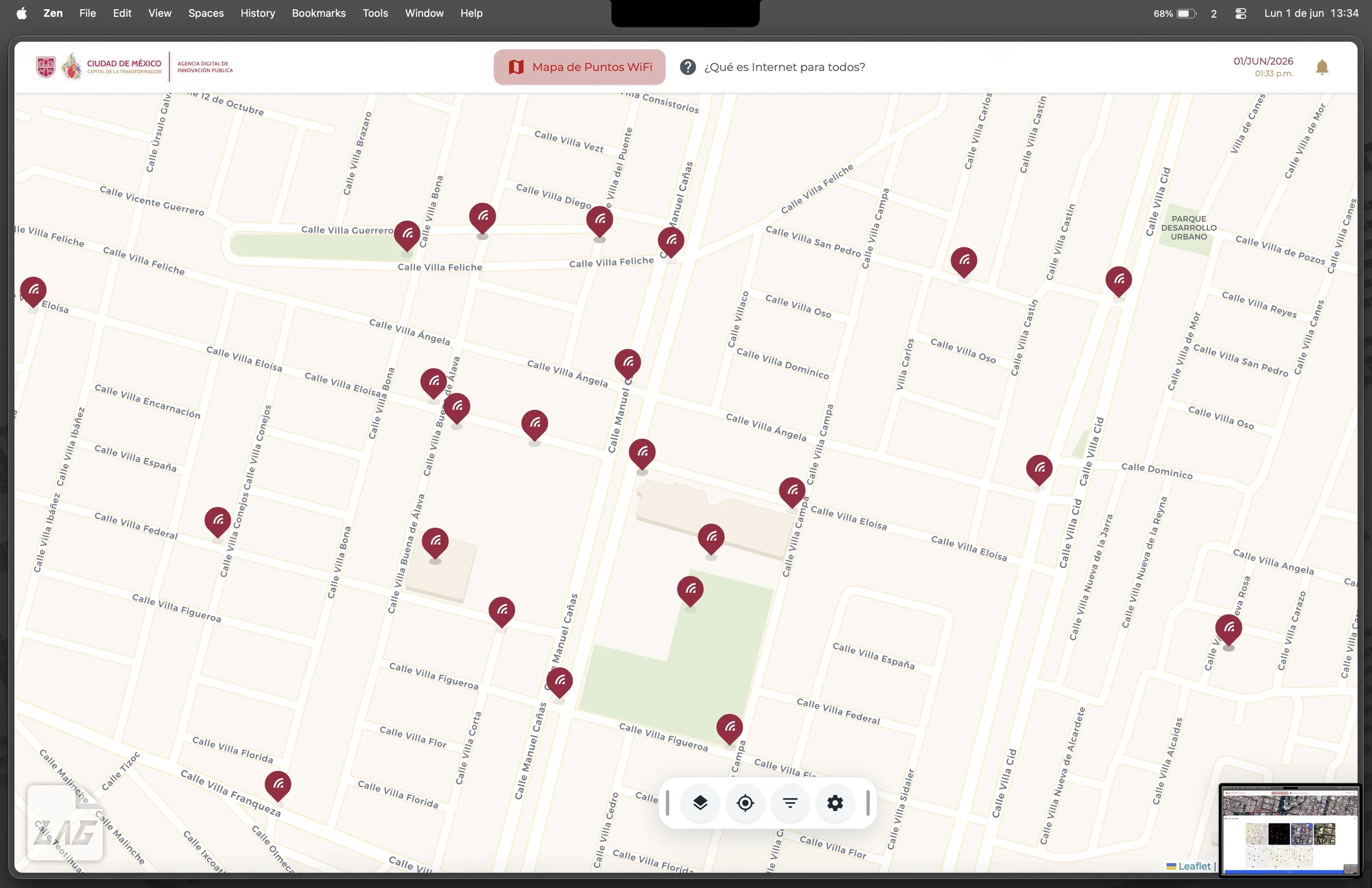The width and height of the screenshot is (1372, 888).
Task: Open the filter options button
Action: pos(790,803)
